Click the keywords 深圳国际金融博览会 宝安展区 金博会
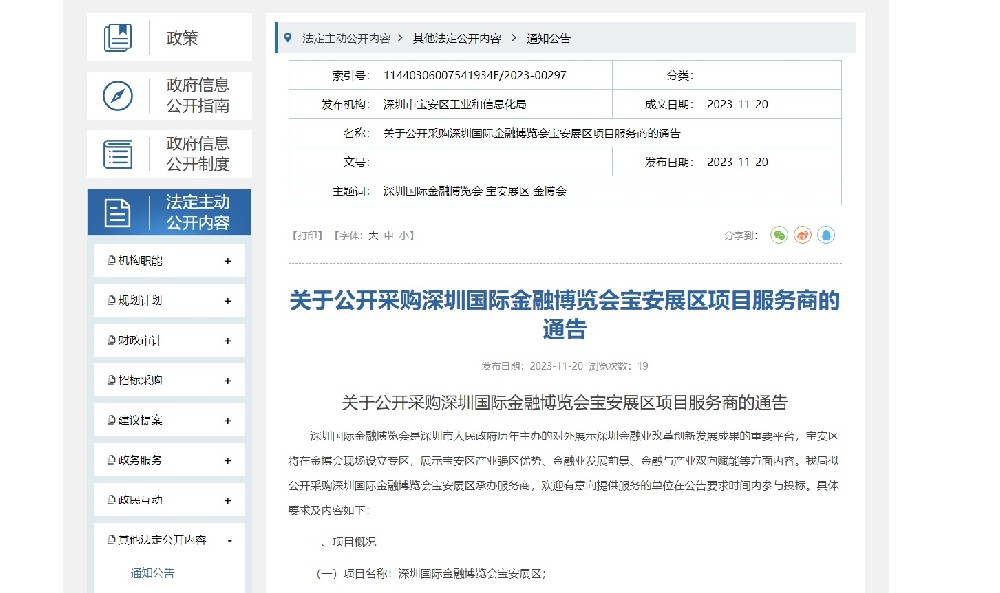This screenshot has height=593, width=1000. coord(474,191)
